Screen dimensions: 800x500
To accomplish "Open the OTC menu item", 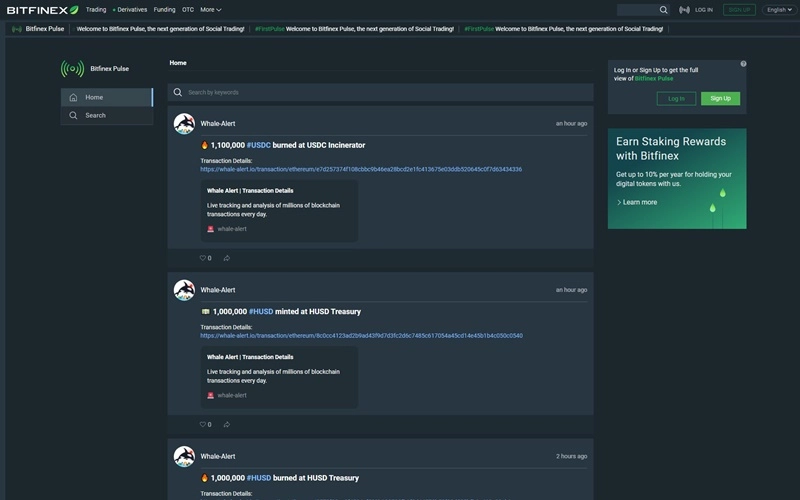I will tap(188, 10).
